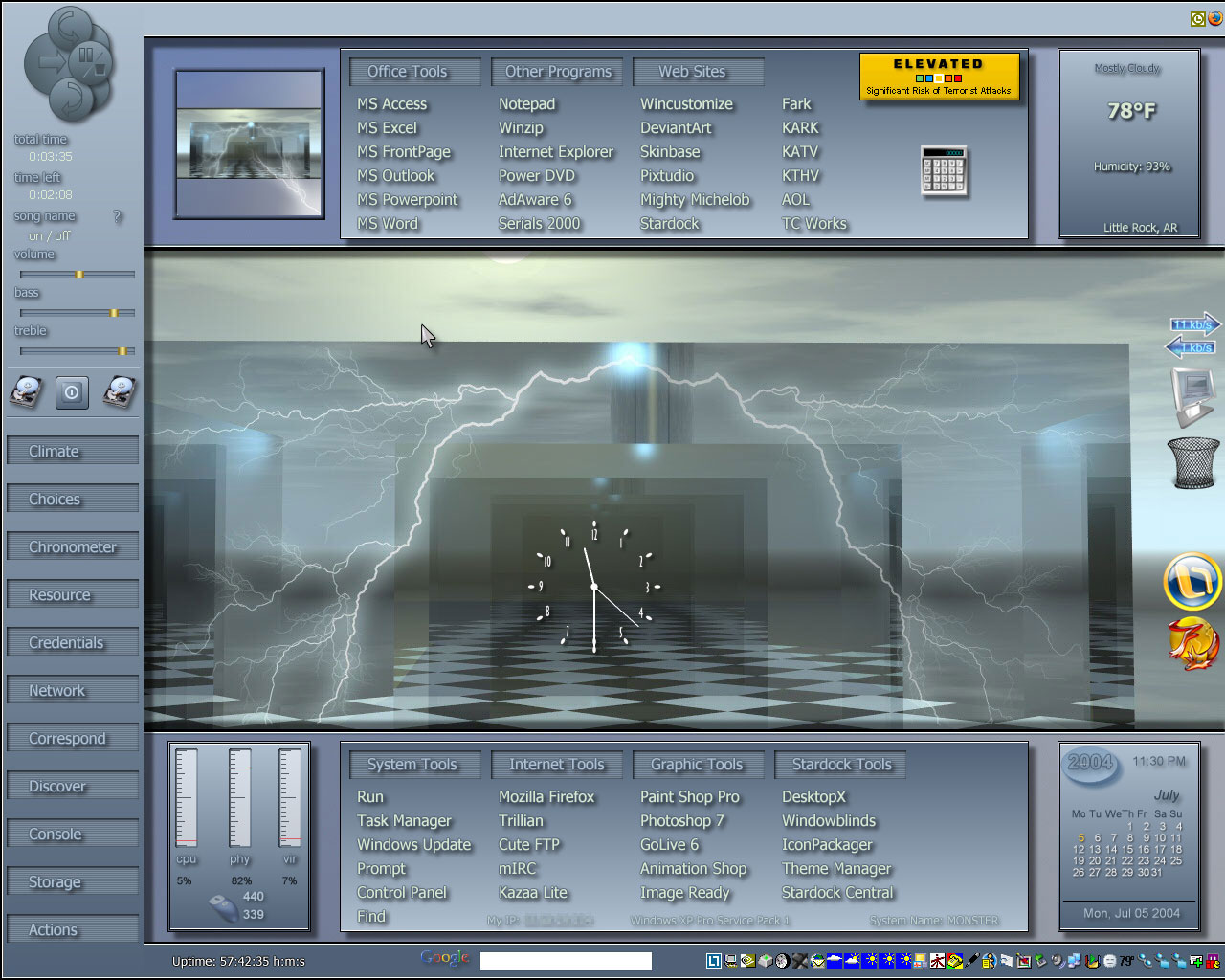Viewport: 1225px width, 980px height.
Task: Click the ELEVATED terror alert banner
Action: pyautogui.click(x=939, y=77)
